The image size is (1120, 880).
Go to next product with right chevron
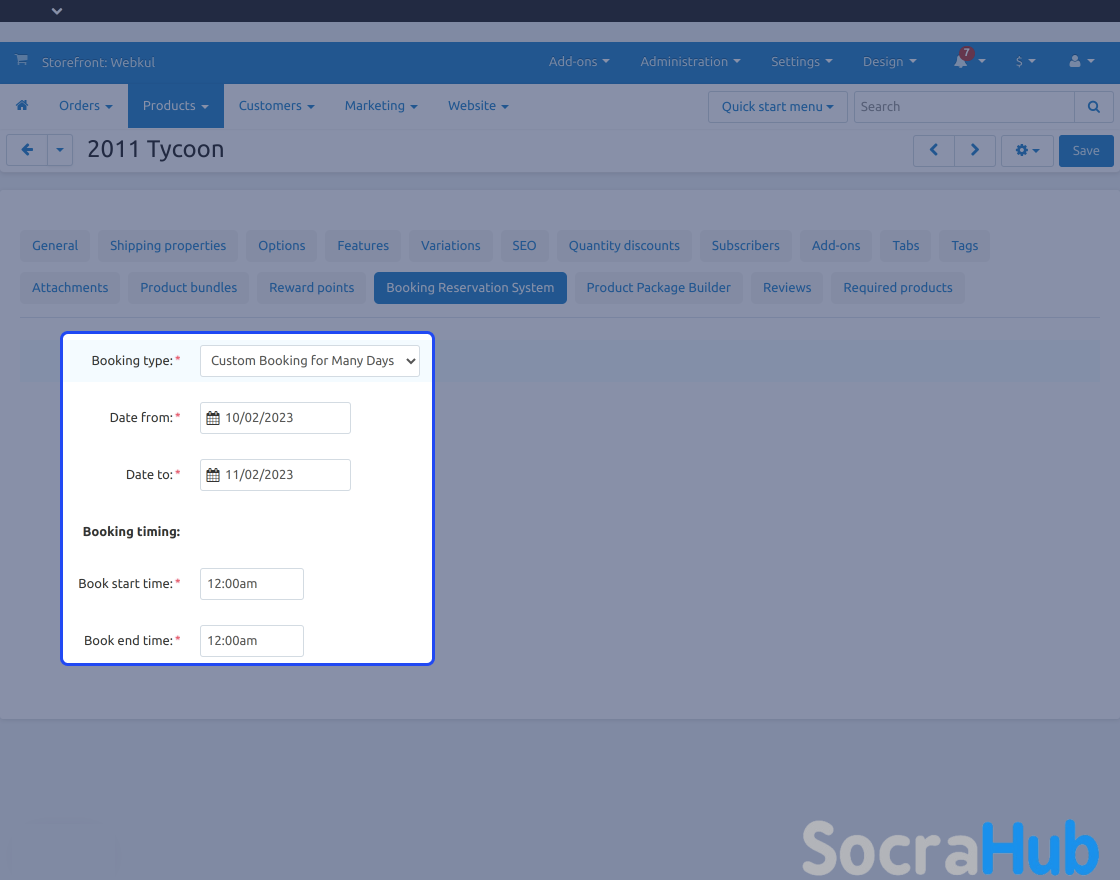click(975, 150)
